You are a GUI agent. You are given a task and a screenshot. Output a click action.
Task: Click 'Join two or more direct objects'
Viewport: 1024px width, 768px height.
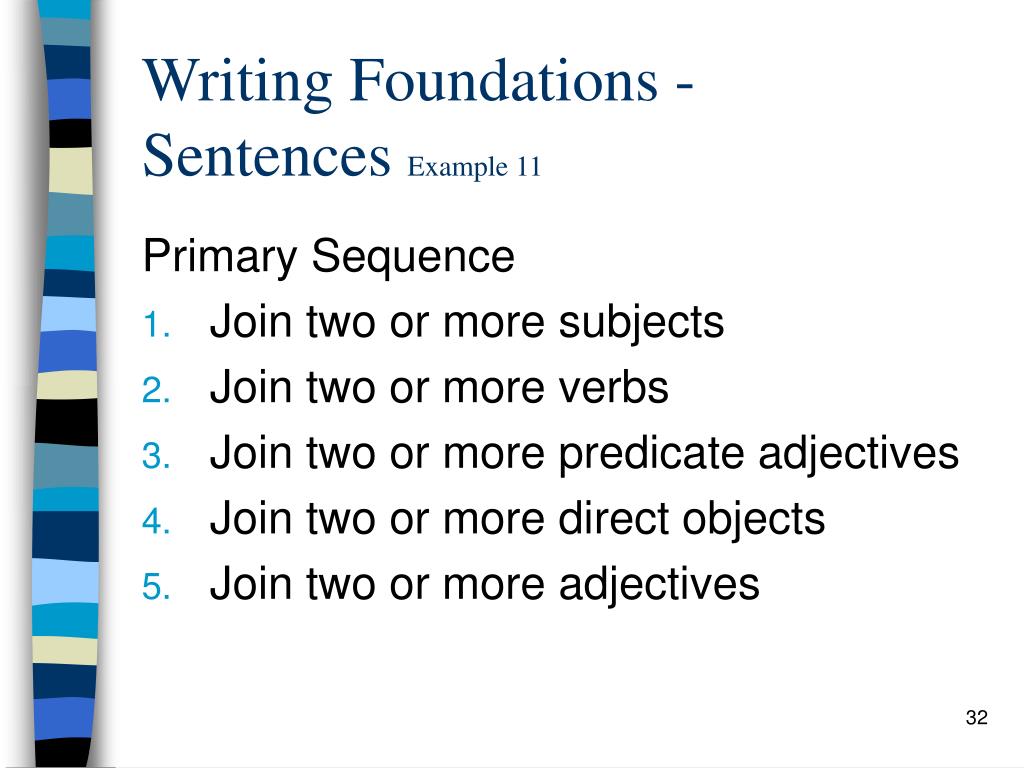tap(517, 519)
